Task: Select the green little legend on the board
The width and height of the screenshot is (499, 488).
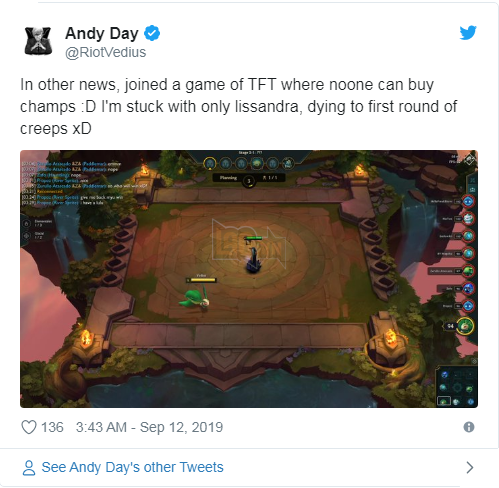Action: coord(195,299)
